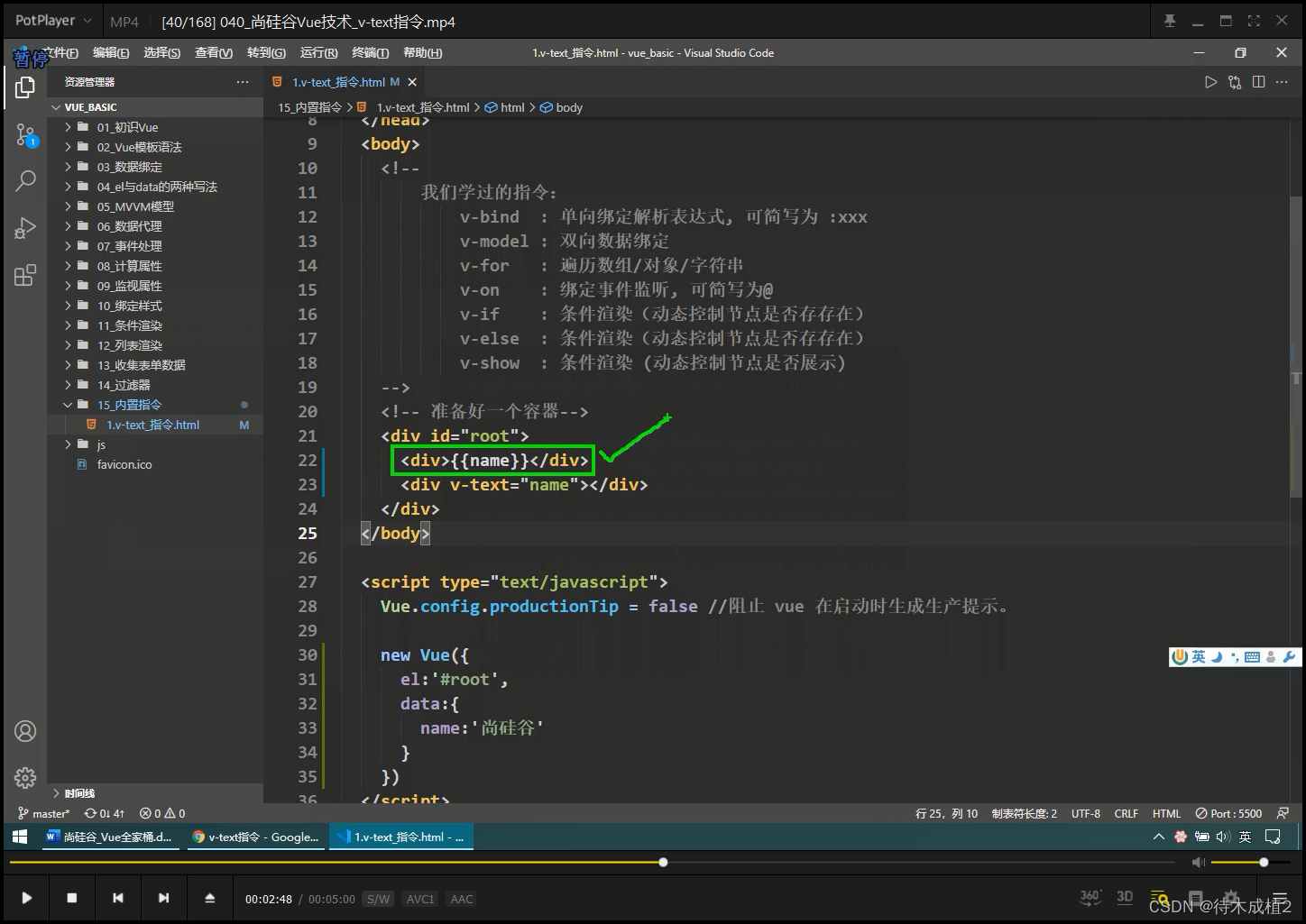This screenshot has height=924, width=1306.
Task: Open the PotPlayer playlist panel
Action: [1279, 899]
